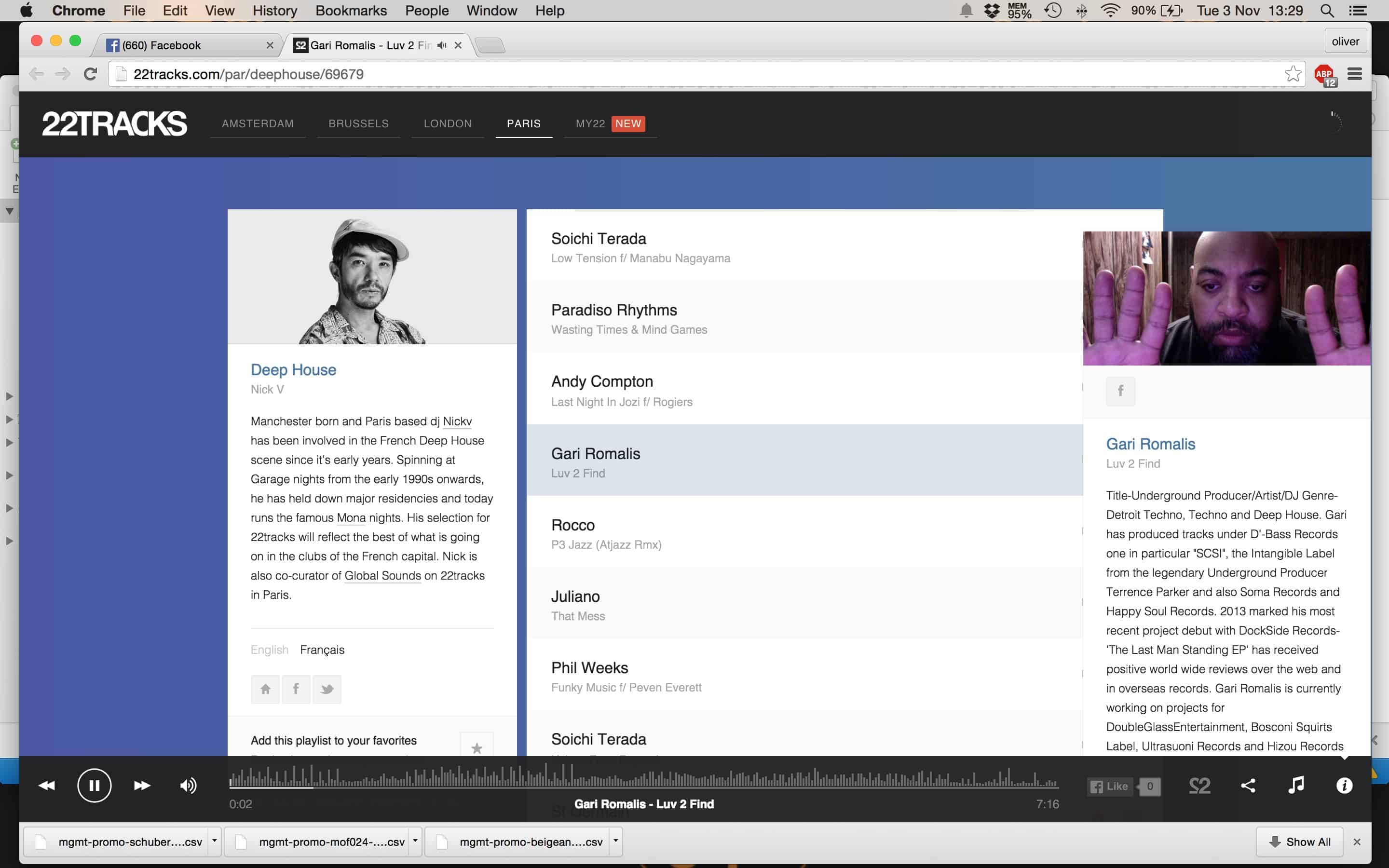
Task: Close the Gari Romalis browser tab
Action: point(458,45)
